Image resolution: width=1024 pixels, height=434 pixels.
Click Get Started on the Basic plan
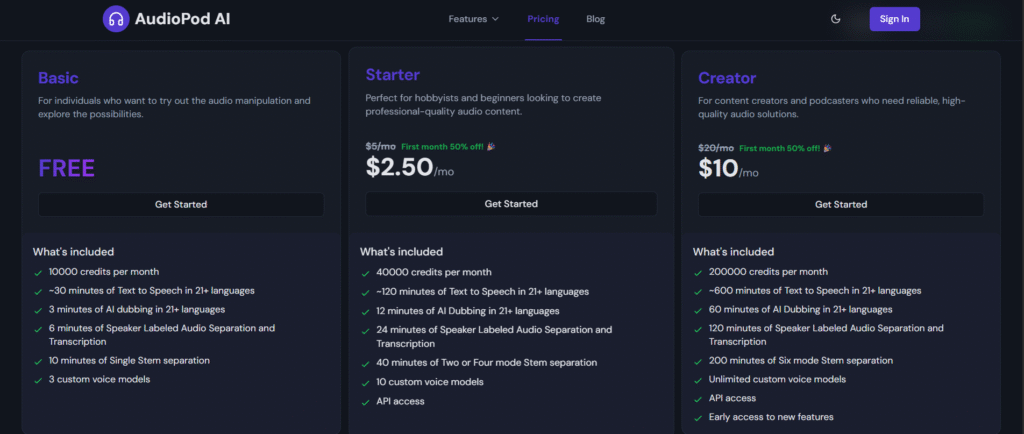[181, 204]
